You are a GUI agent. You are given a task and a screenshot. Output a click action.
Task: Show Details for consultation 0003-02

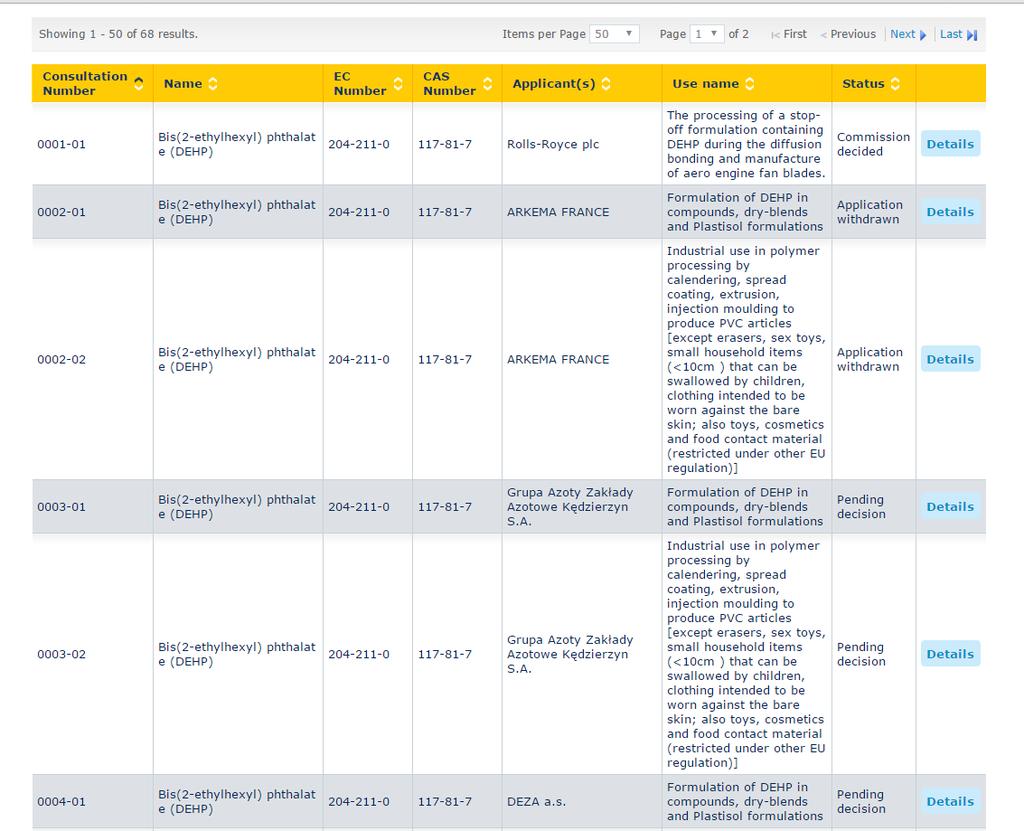point(950,654)
